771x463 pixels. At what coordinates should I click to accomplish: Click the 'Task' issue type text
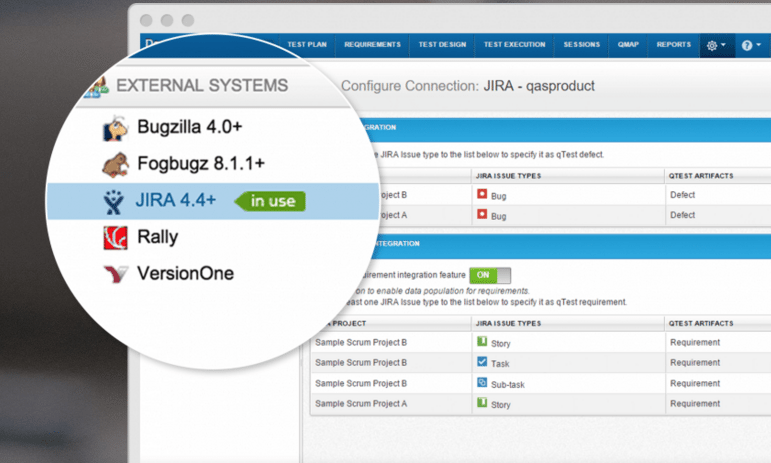tap(500, 364)
